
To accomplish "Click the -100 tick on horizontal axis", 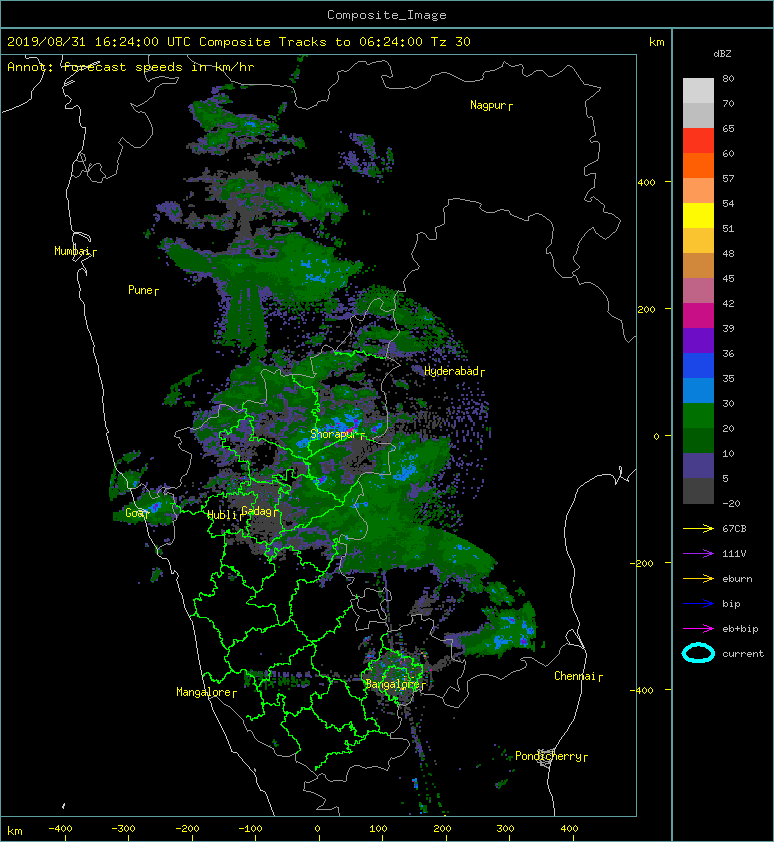I will click(250, 829).
